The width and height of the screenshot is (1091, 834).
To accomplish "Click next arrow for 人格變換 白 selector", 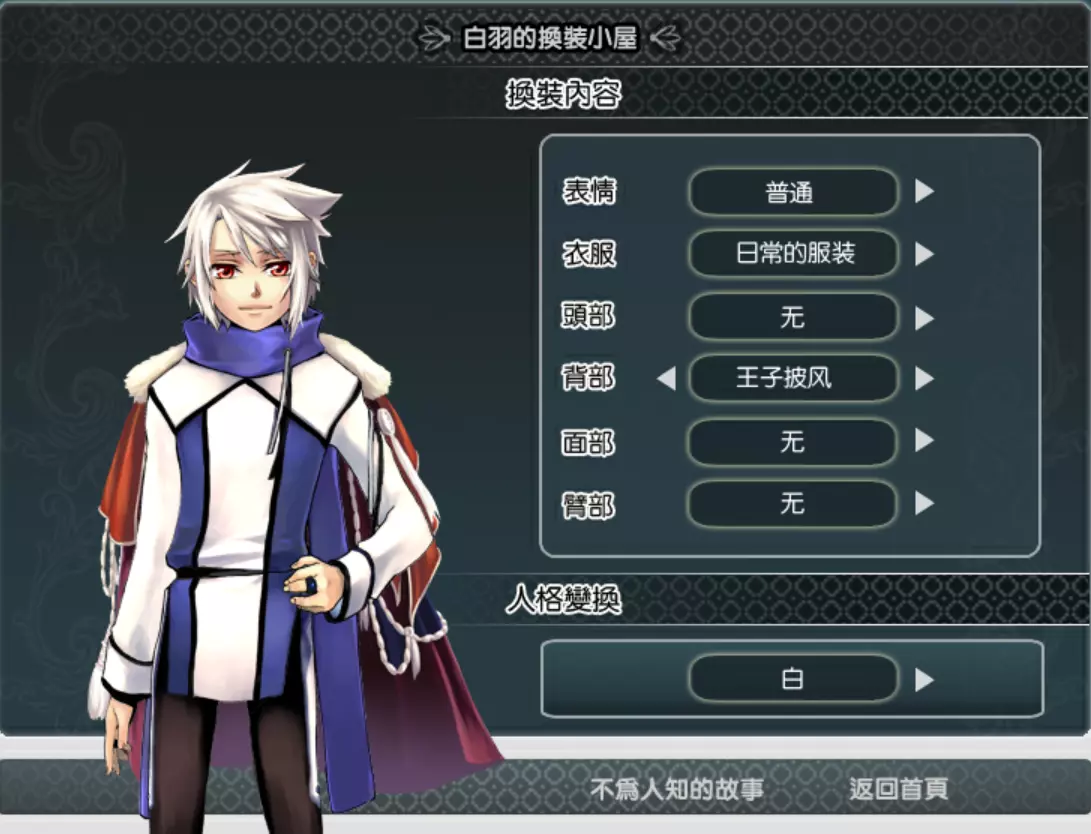I will pyautogui.click(x=924, y=680).
